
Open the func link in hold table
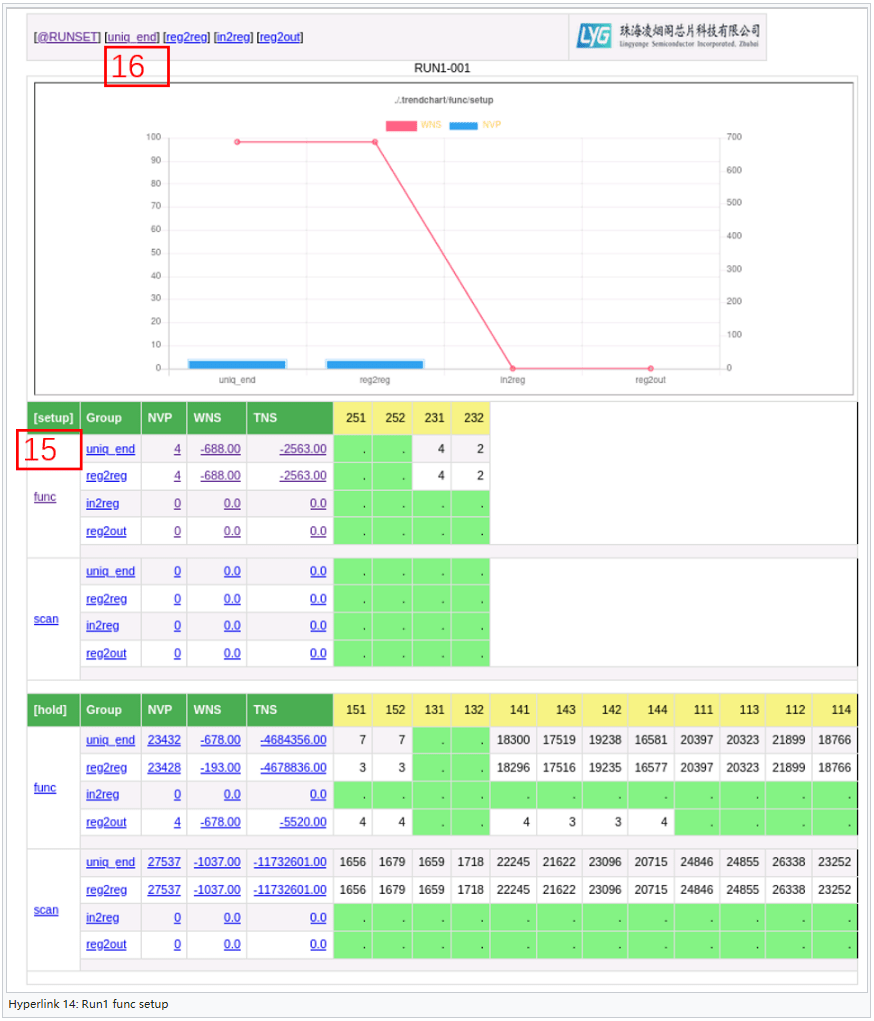coord(45,788)
